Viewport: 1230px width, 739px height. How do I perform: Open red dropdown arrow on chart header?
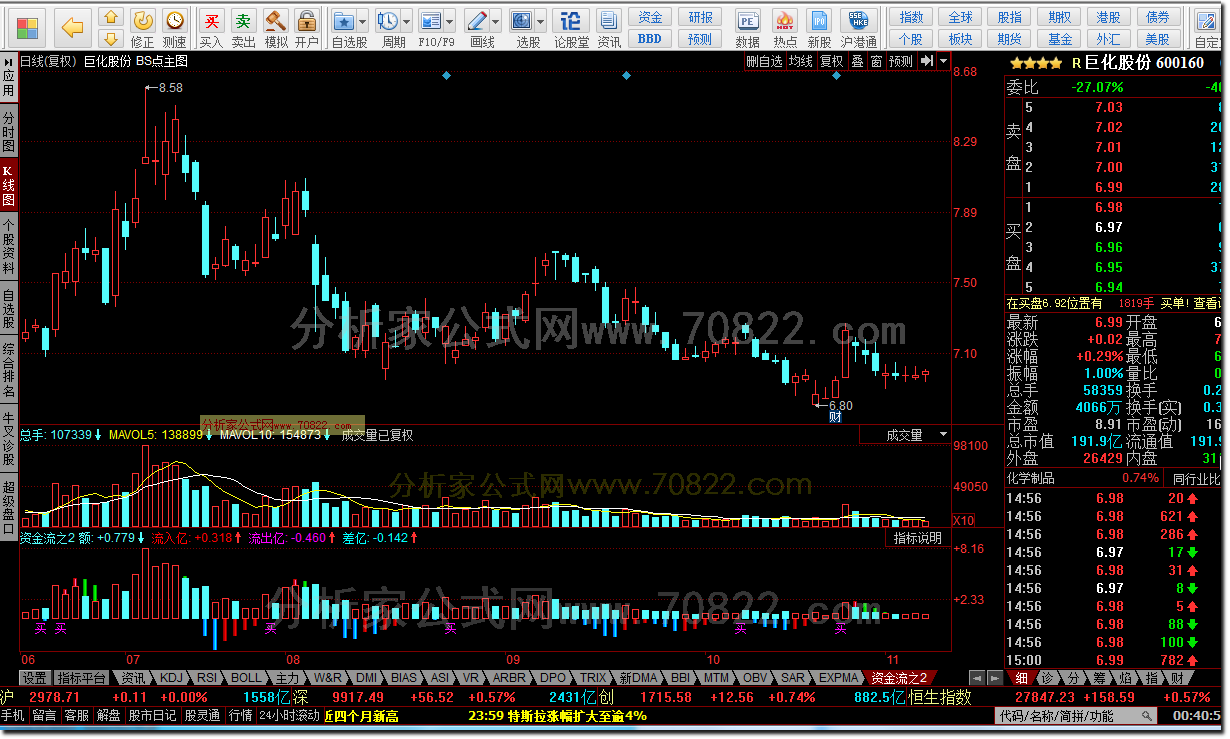tap(943, 61)
